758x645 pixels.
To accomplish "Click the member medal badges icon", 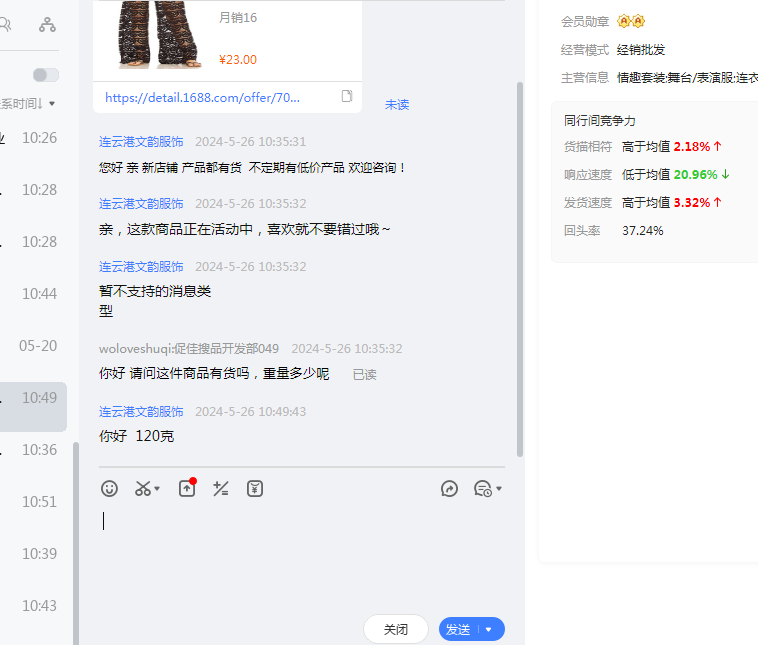I will [x=631, y=21].
